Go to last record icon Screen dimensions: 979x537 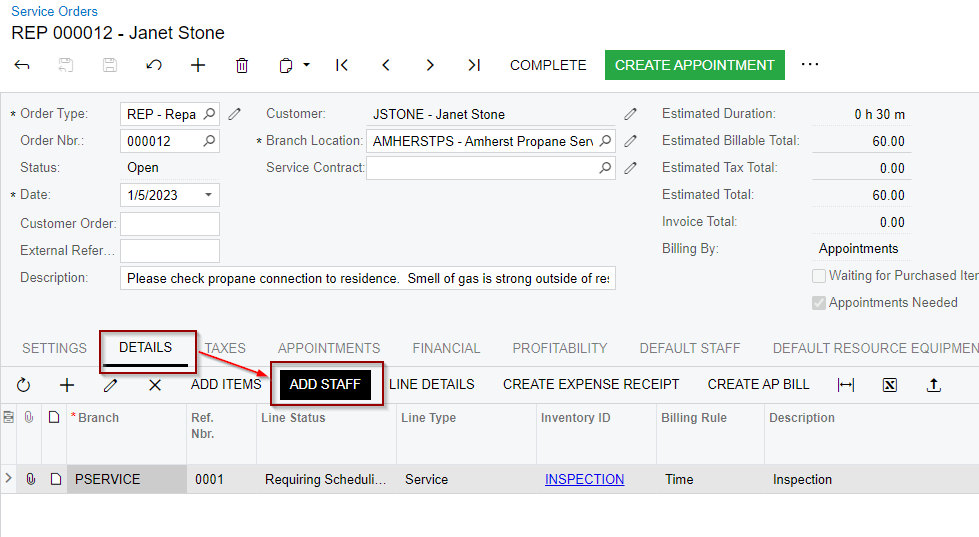click(x=474, y=65)
